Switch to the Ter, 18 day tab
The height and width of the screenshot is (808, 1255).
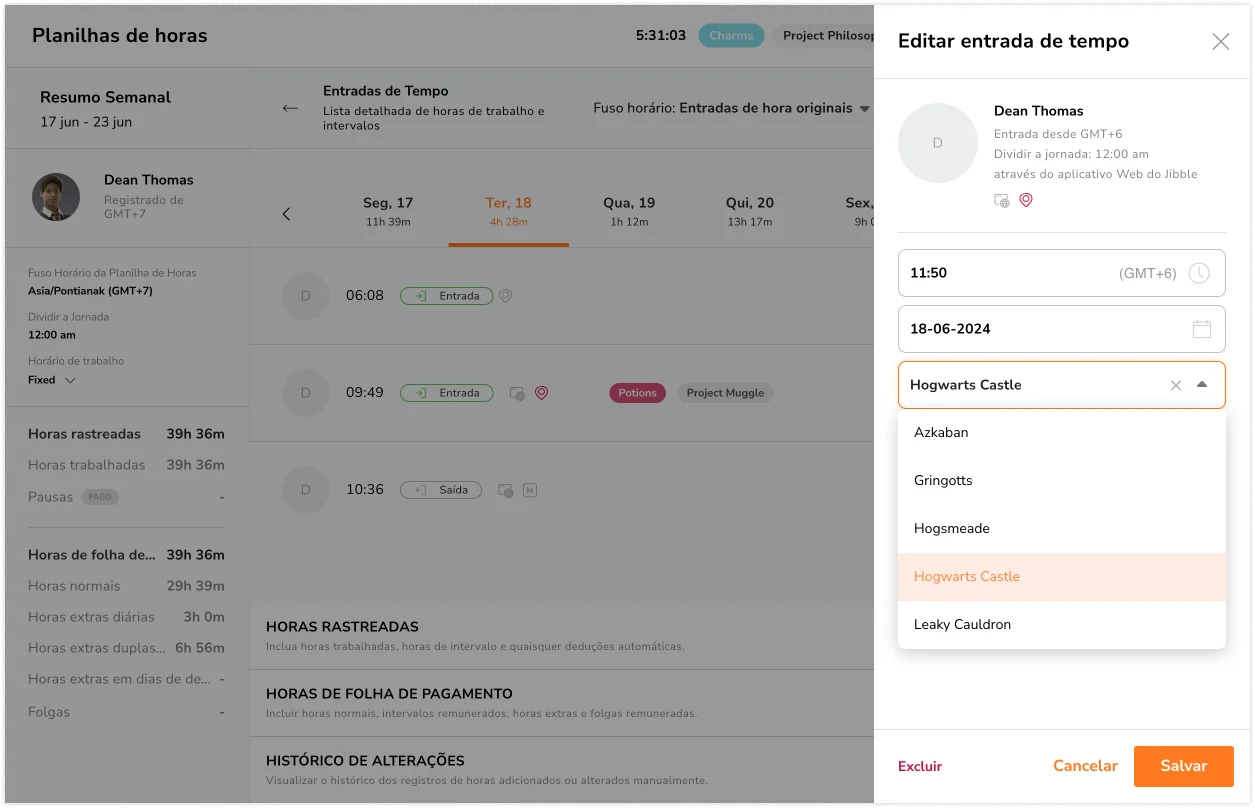[x=509, y=212]
